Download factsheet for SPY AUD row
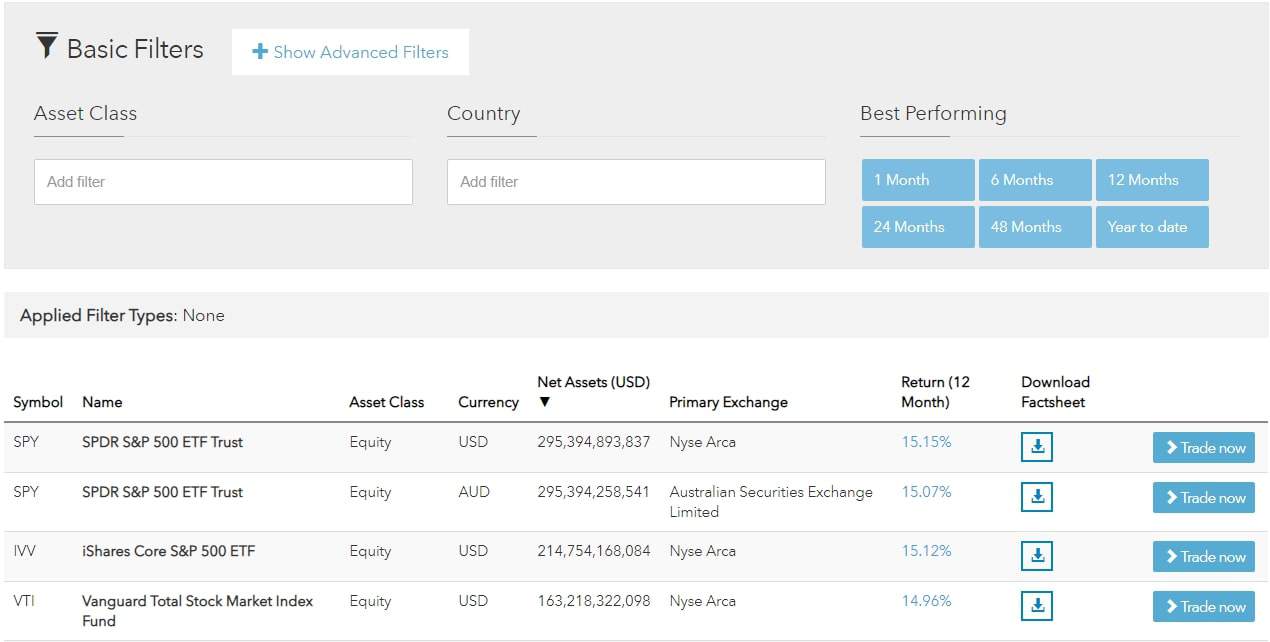Screen dimensions: 1270x642 [1037, 496]
